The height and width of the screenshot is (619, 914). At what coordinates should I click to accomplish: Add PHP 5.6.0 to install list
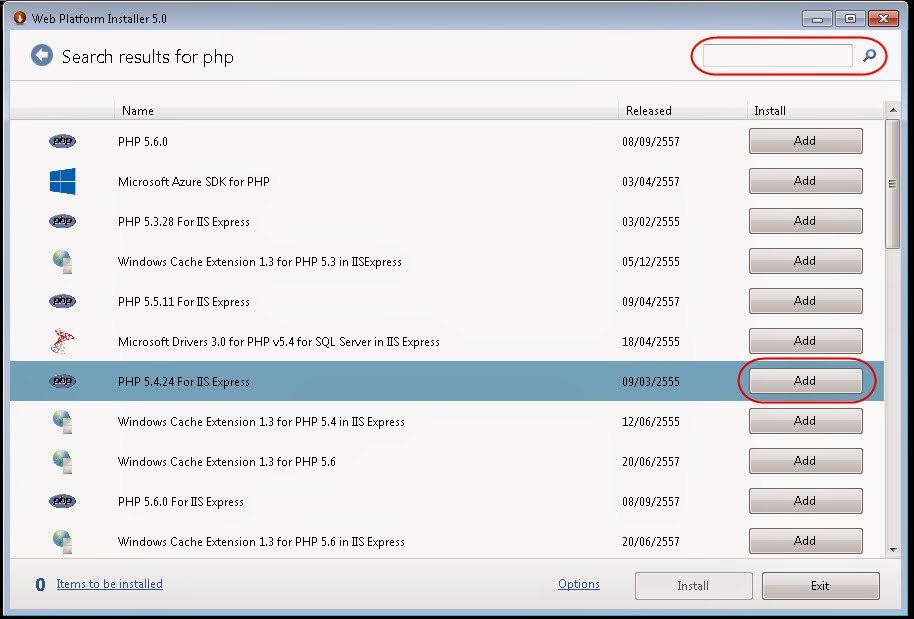[805, 141]
